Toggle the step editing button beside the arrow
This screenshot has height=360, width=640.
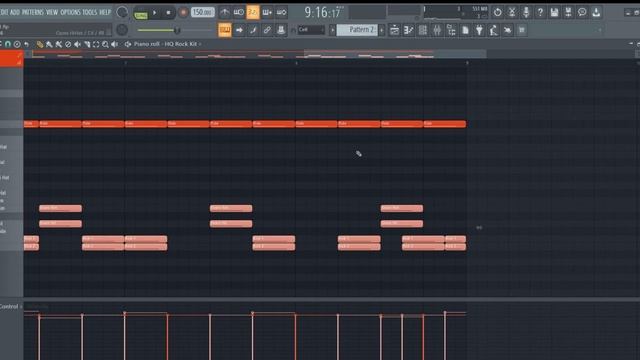(253, 30)
